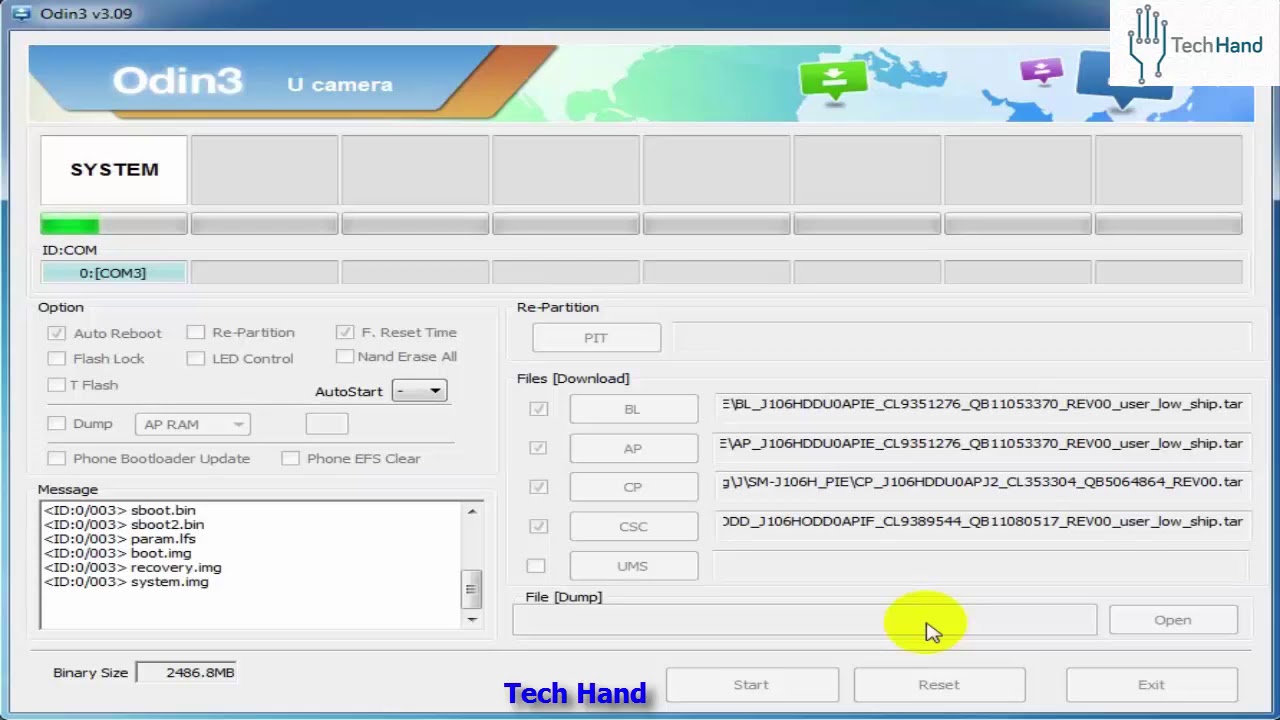Viewport: 1280px width, 720px height.
Task: Click the param.lfs log line
Action: pos(120,539)
